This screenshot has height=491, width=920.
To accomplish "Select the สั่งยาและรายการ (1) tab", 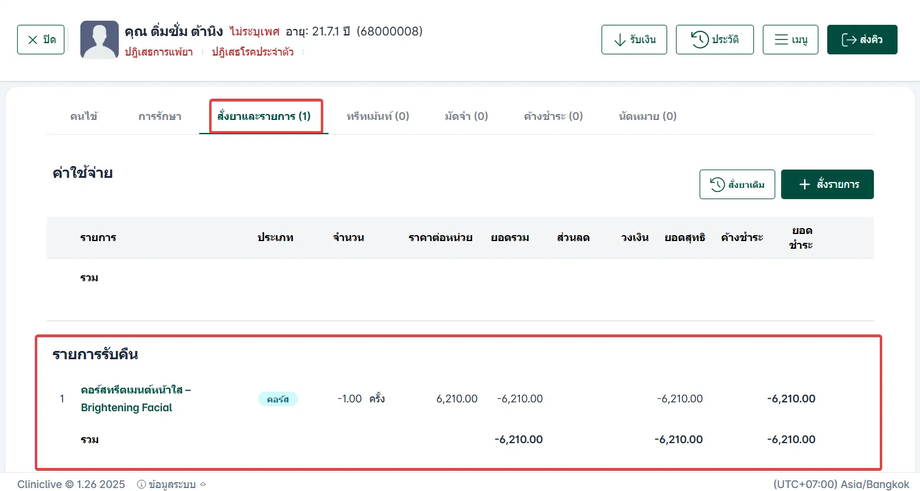I will click(x=263, y=116).
